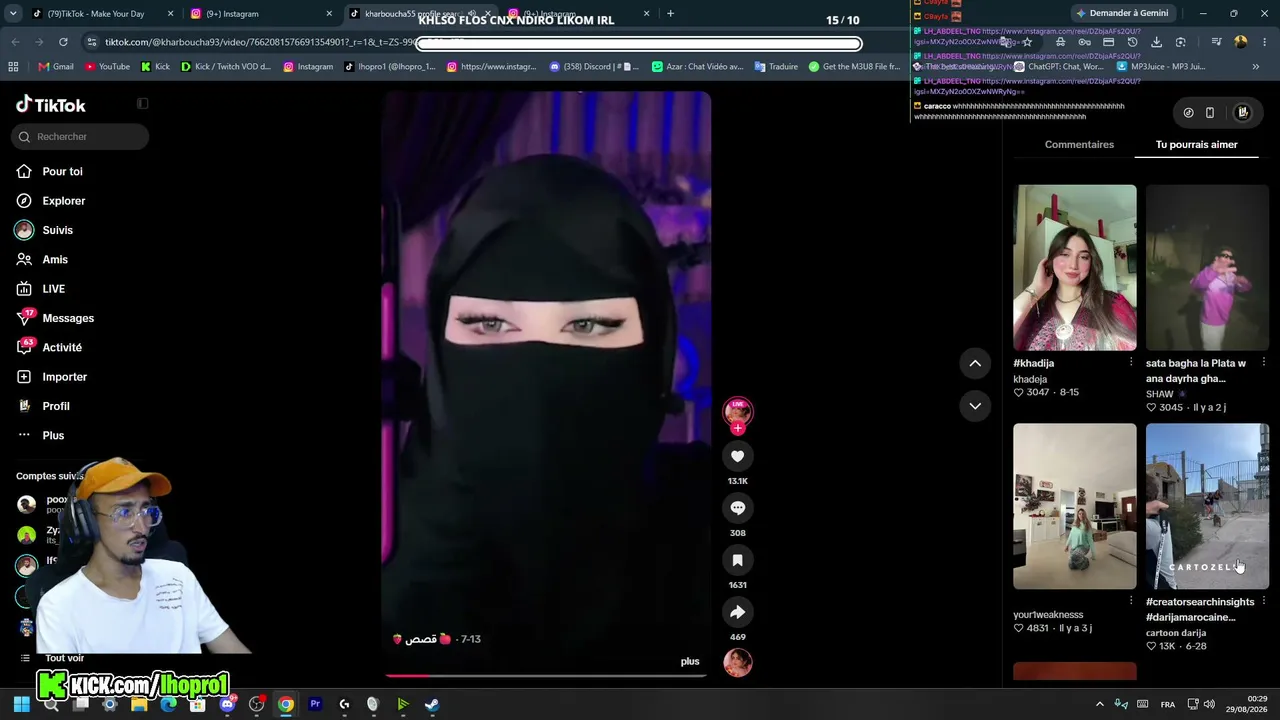
Task: Switch to first (9+) Instagram tab
Action: (260, 14)
